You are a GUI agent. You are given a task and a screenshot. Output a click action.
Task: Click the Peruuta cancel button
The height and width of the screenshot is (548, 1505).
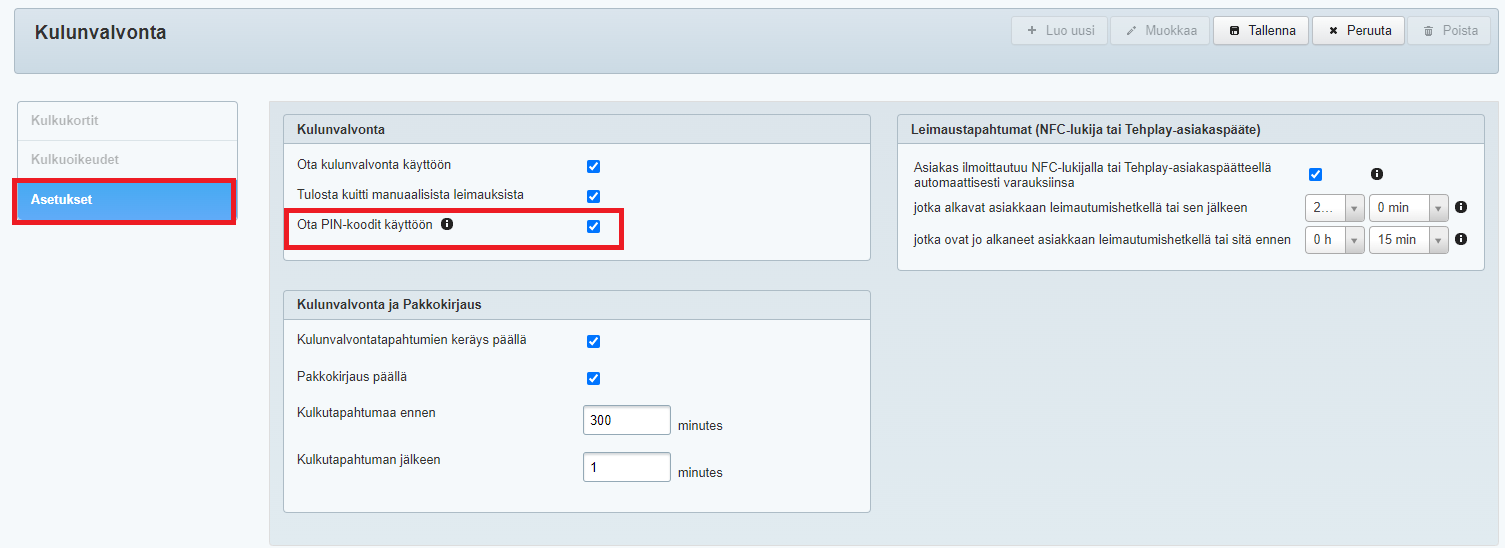tap(1358, 31)
